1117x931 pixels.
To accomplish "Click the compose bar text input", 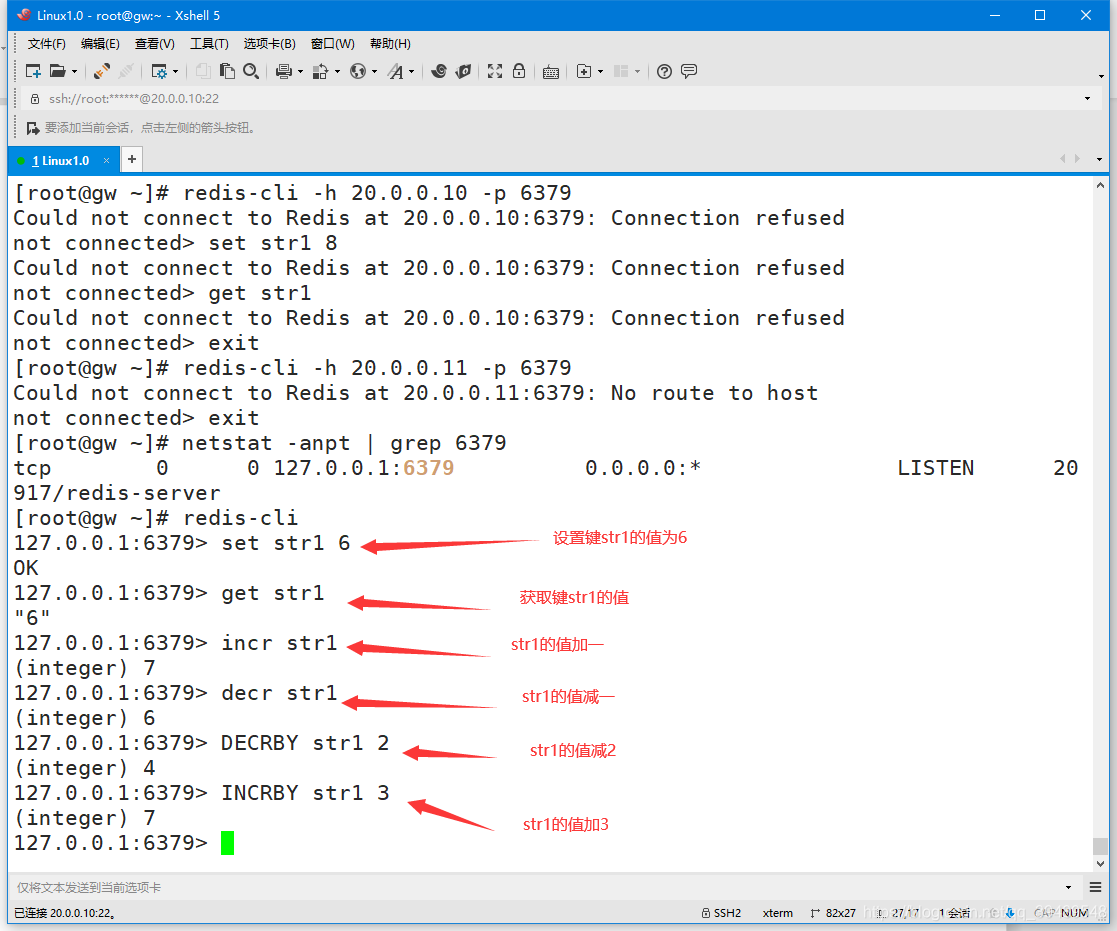I will 534,888.
